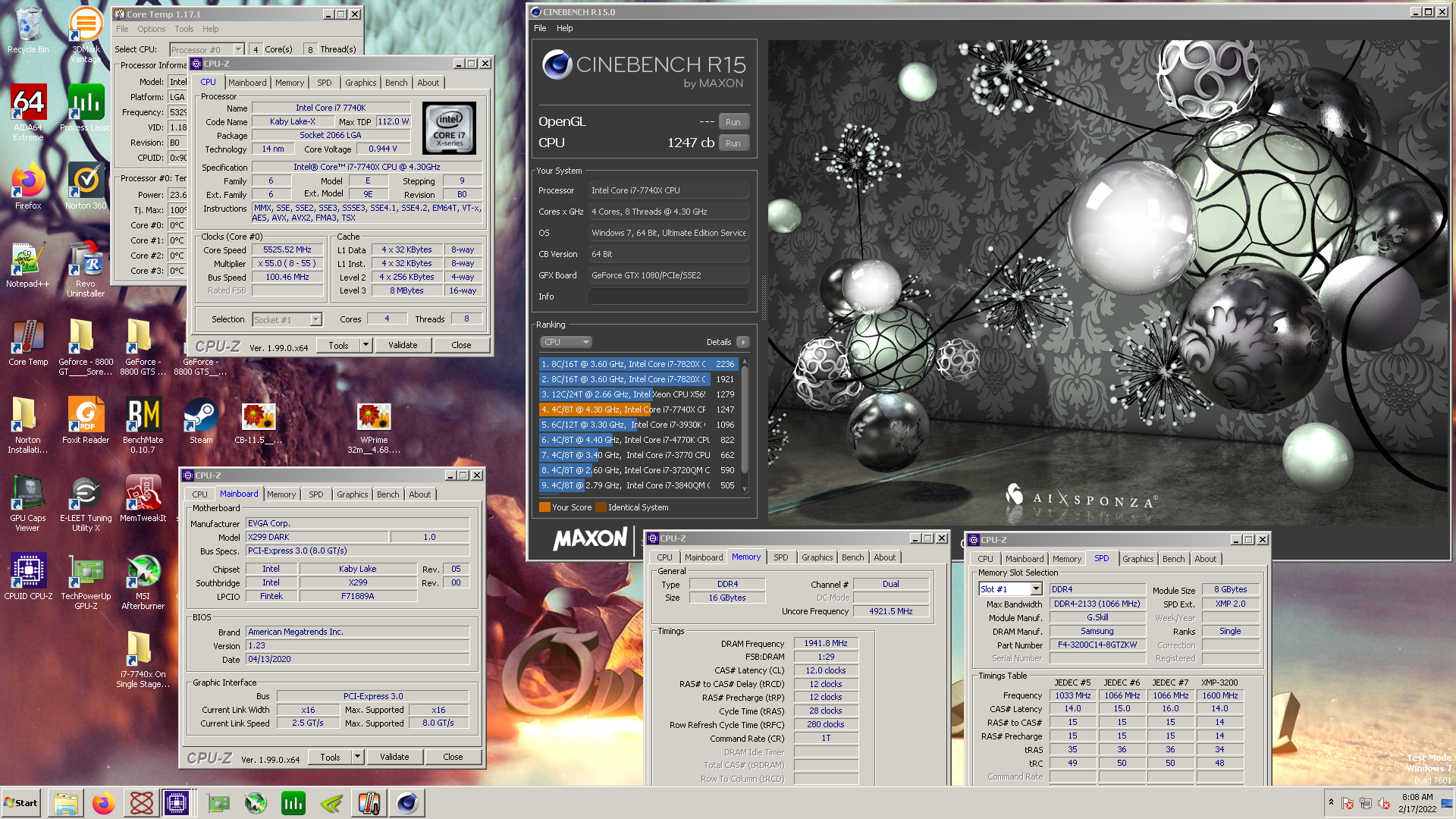The image size is (1456, 819).
Task: Click Close in the Mainboard CPU-Z window
Action: pyautogui.click(x=453, y=757)
